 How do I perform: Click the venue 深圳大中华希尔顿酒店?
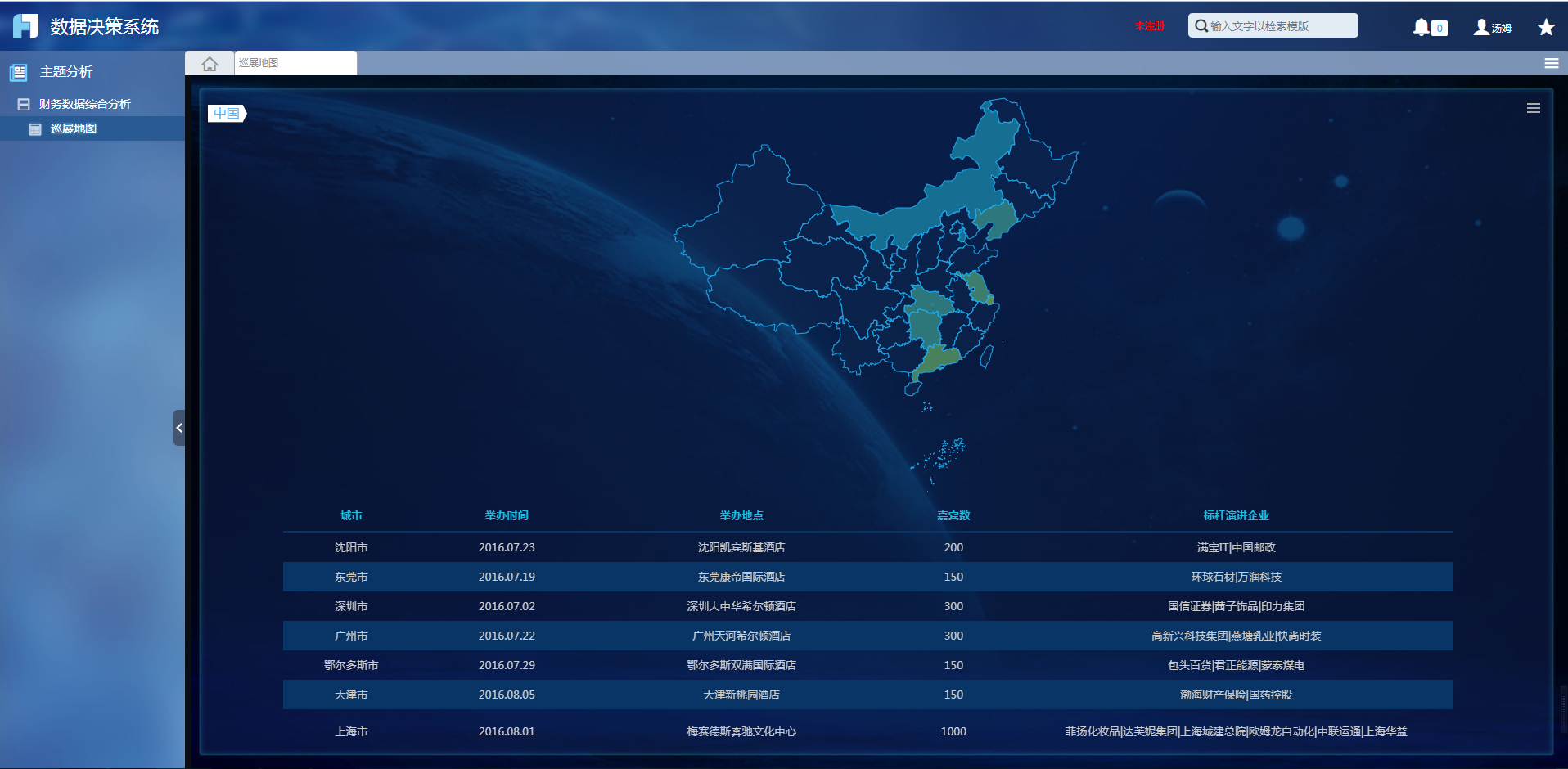[x=741, y=606]
